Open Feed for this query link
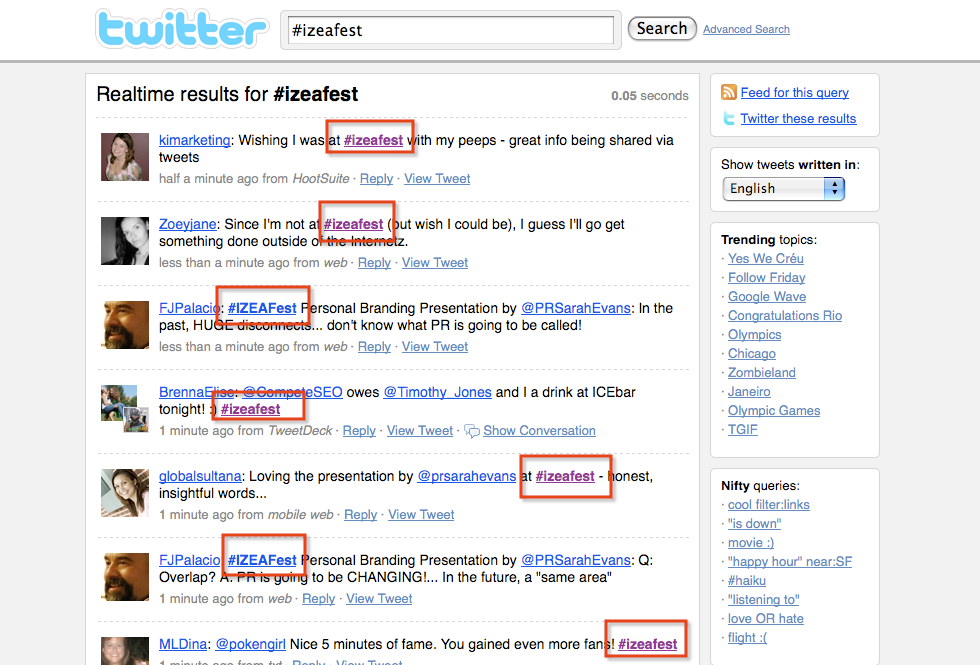The height and width of the screenshot is (665, 980). click(794, 92)
